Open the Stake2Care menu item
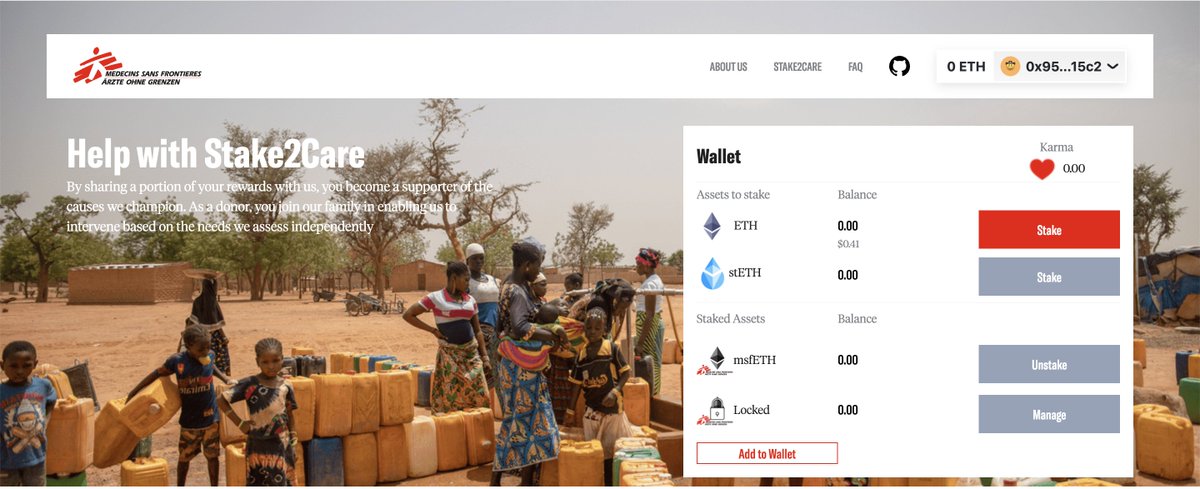This screenshot has height=489, width=1200. pos(797,67)
